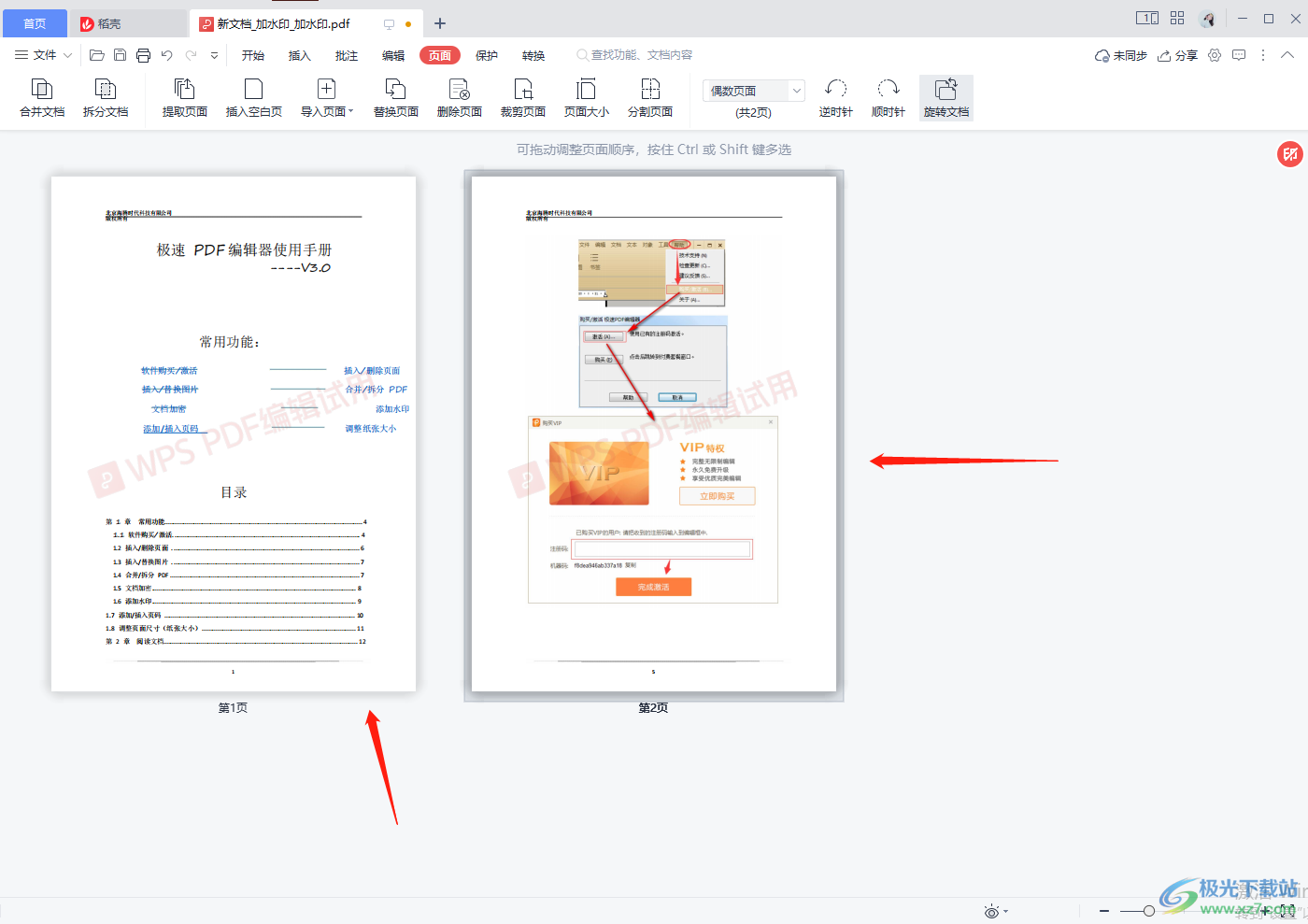Switch to the 保护 ribbon tab

pos(487,56)
